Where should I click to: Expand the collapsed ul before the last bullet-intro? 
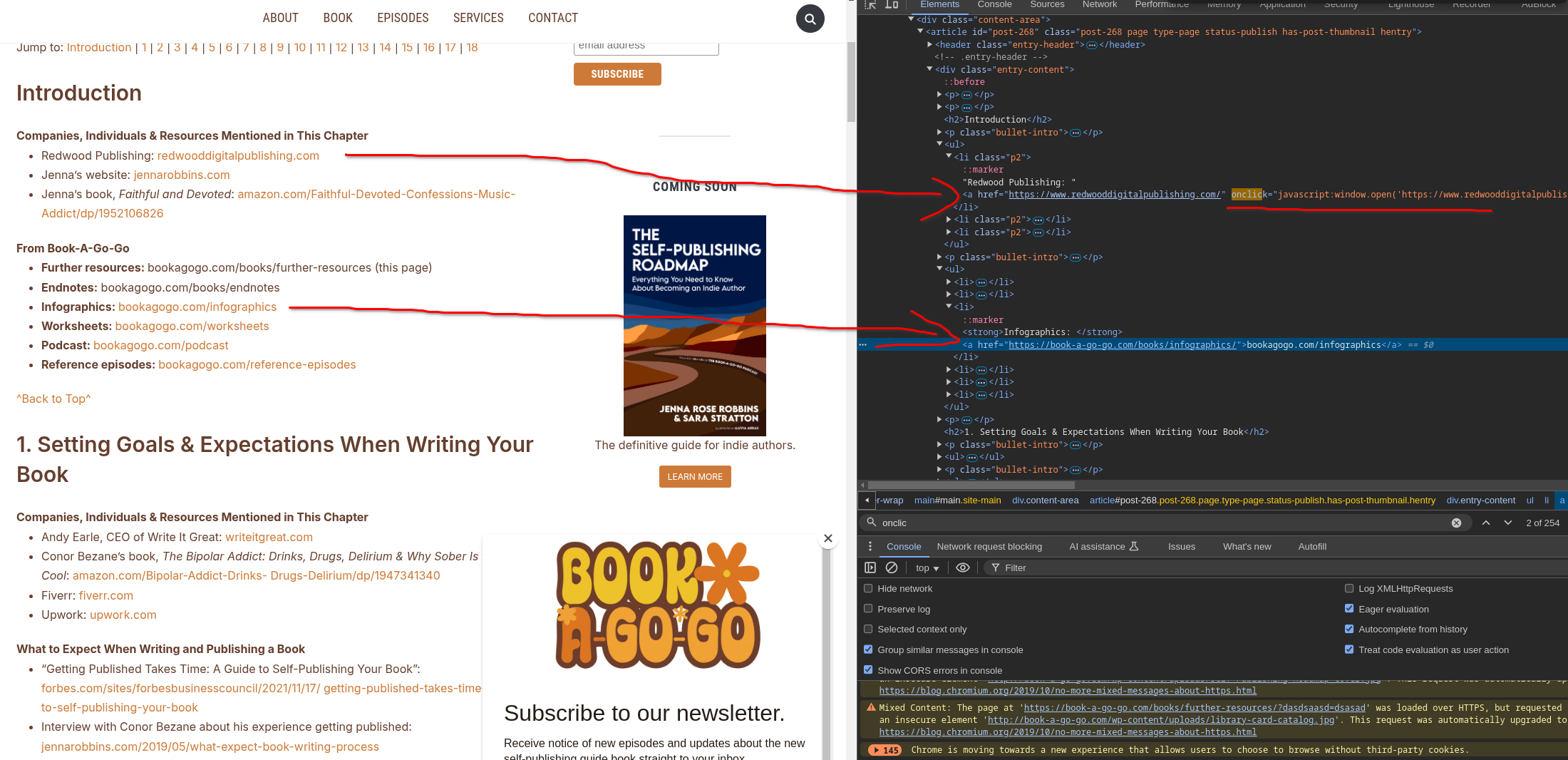click(939, 456)
